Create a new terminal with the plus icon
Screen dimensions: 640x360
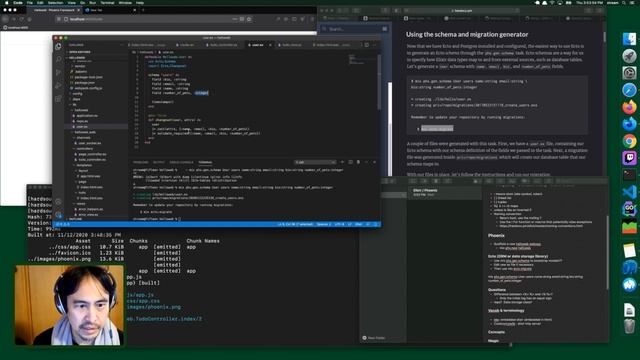[342, 162]
